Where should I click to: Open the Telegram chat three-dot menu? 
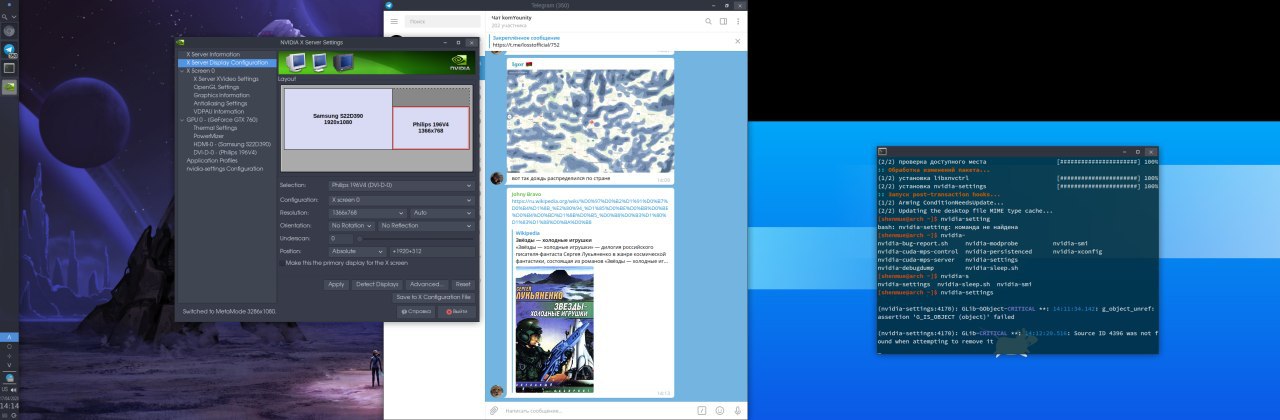click(738, 21)
